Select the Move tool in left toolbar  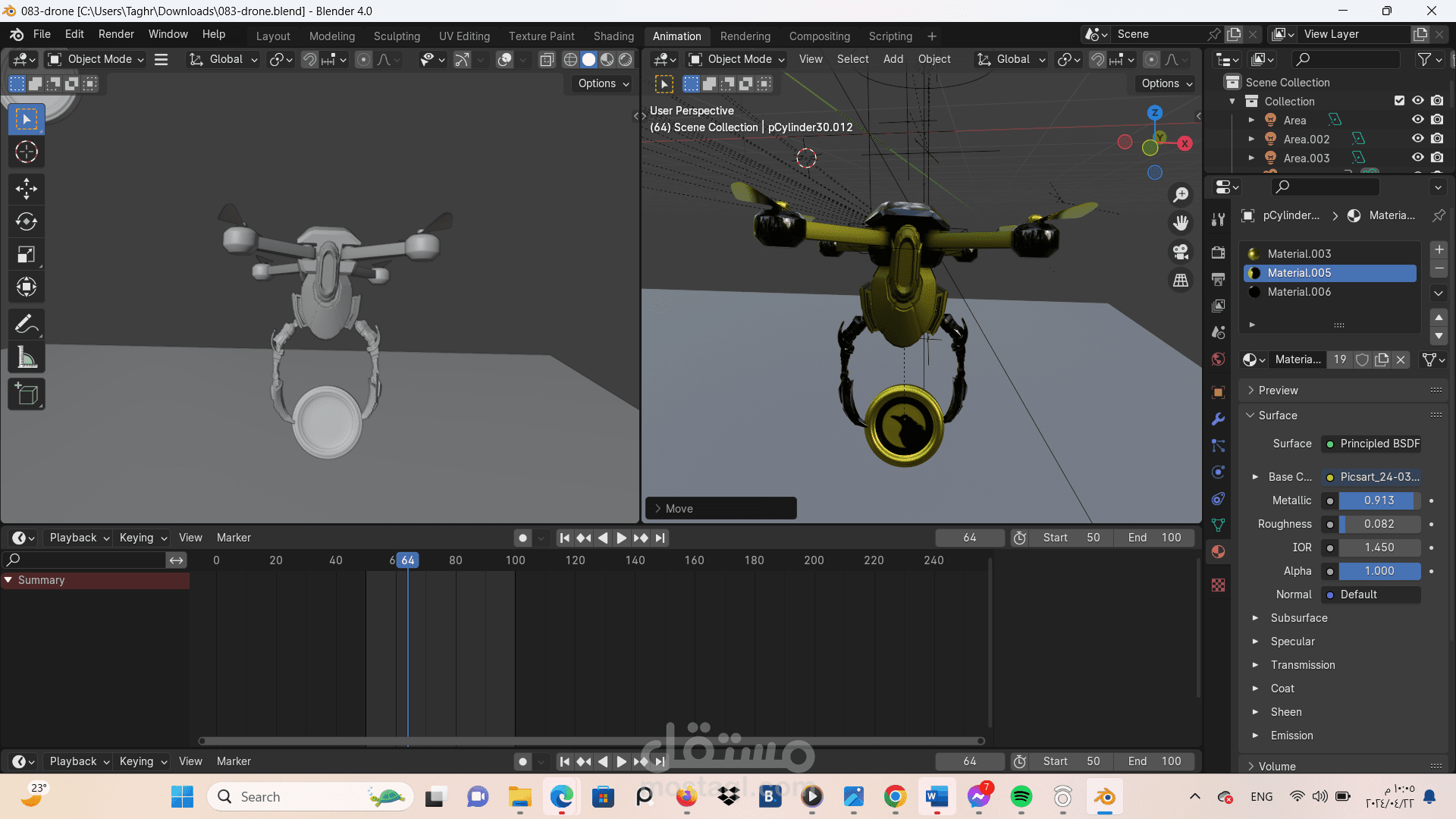point(27,188)
